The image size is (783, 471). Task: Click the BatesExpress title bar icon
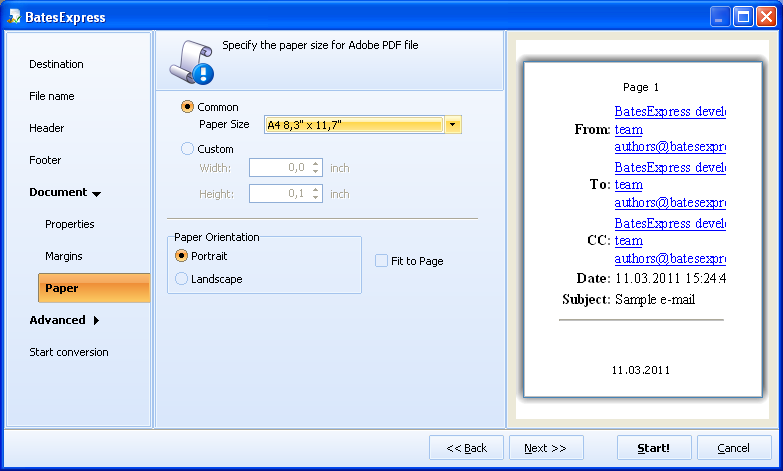point(14,16)
